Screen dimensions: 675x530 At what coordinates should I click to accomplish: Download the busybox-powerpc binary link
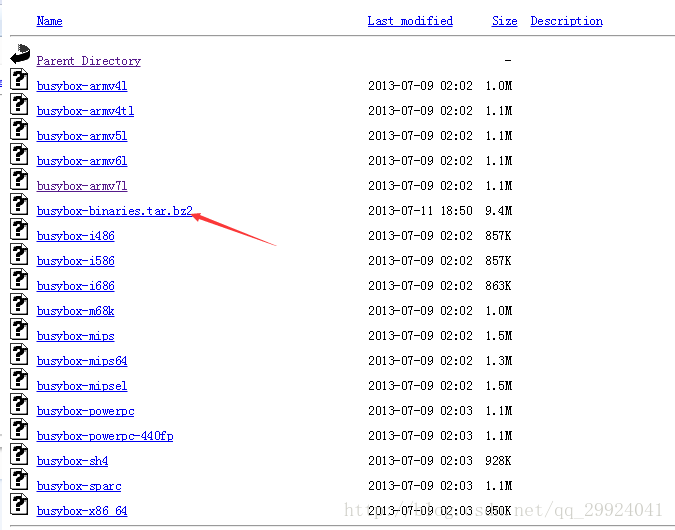pyautogui.click(x=85, y=411)
